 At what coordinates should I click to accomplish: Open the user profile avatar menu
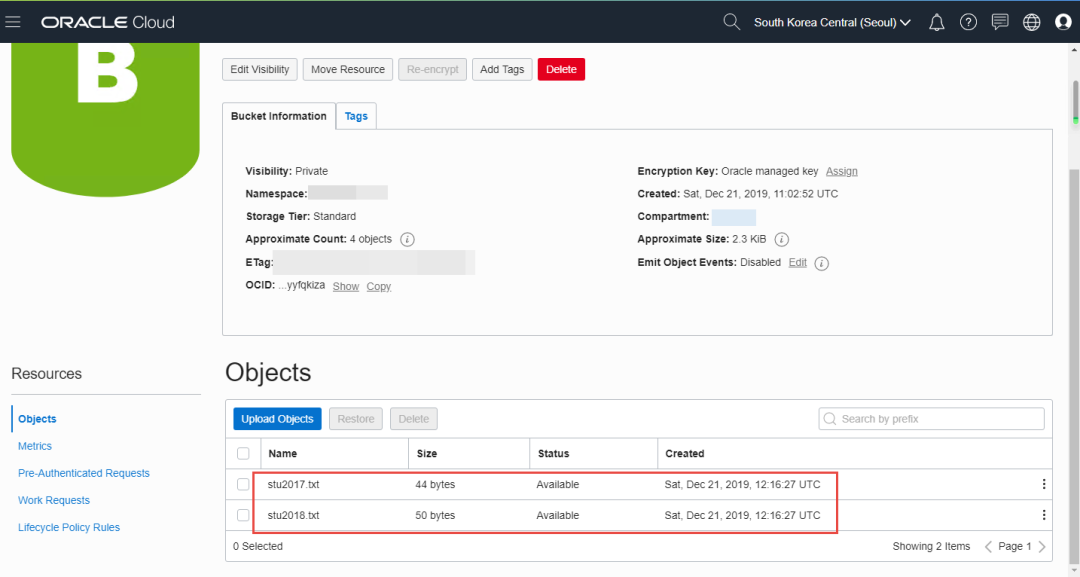[1063, 22]
